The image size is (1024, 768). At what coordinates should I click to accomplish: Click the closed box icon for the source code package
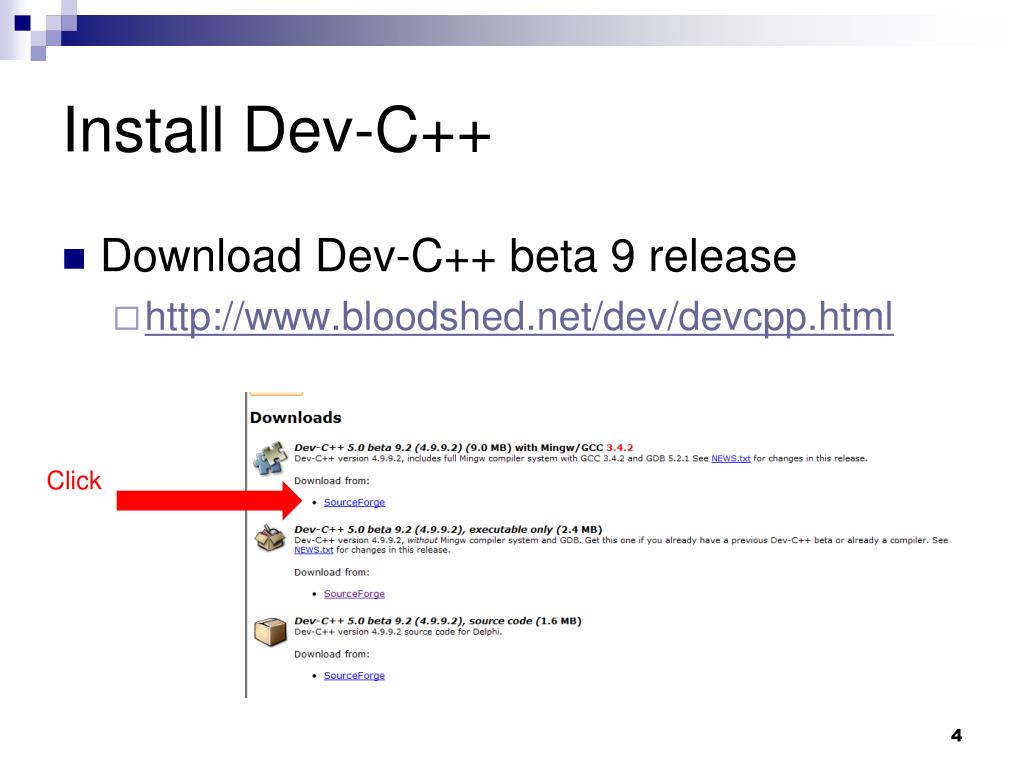point(270,632)
